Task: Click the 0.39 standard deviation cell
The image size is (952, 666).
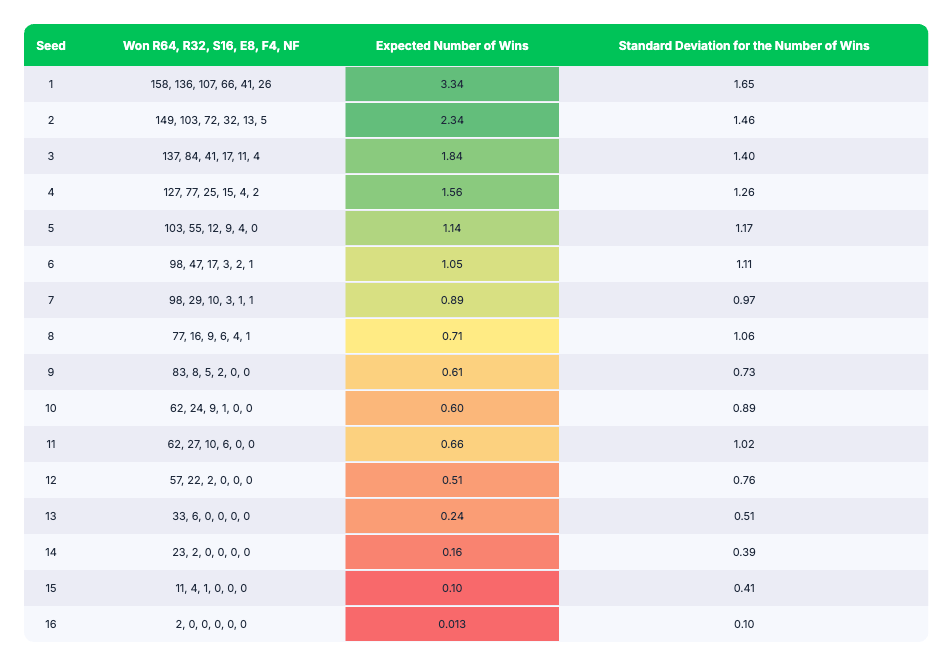Action: 743,552
